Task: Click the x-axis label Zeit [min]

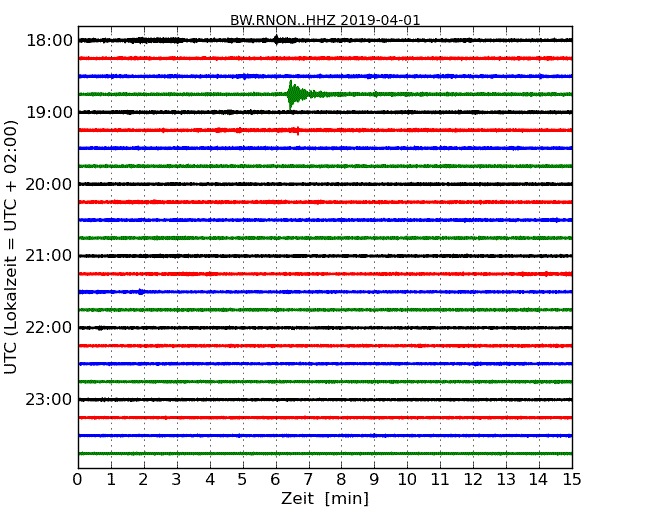Action: pyautogui.click(x=325, y=498)
